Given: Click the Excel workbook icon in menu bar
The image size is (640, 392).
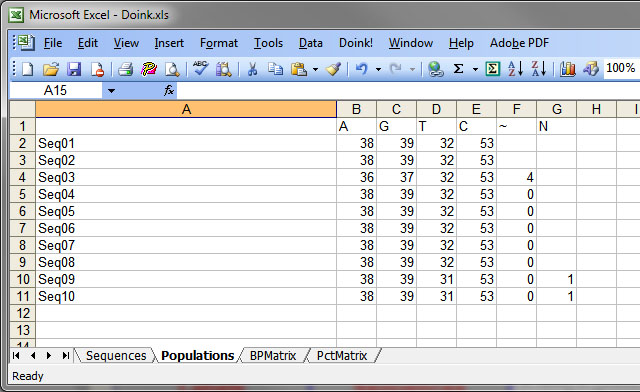Looking at the screenshot, I should (x=27, y=42).
